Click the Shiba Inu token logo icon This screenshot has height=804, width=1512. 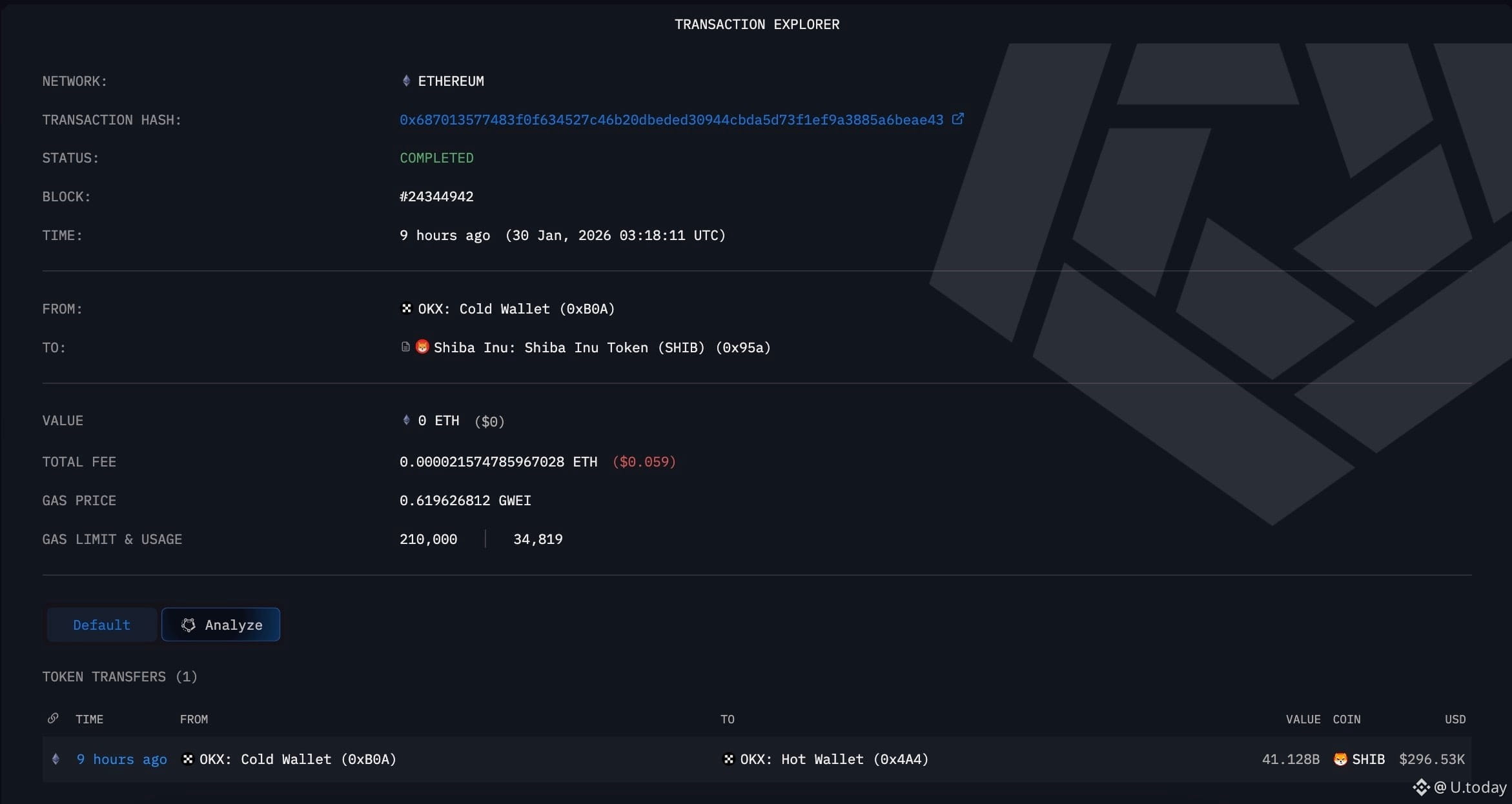point(422,347)
